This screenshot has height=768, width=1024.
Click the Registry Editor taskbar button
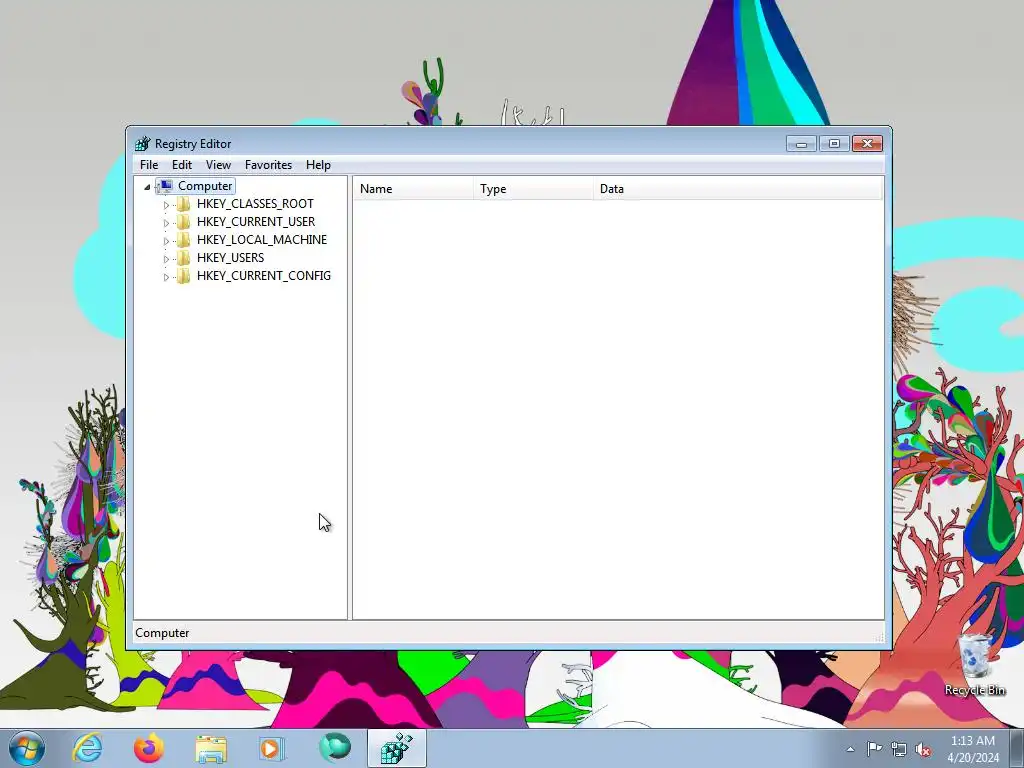point(396,748)
